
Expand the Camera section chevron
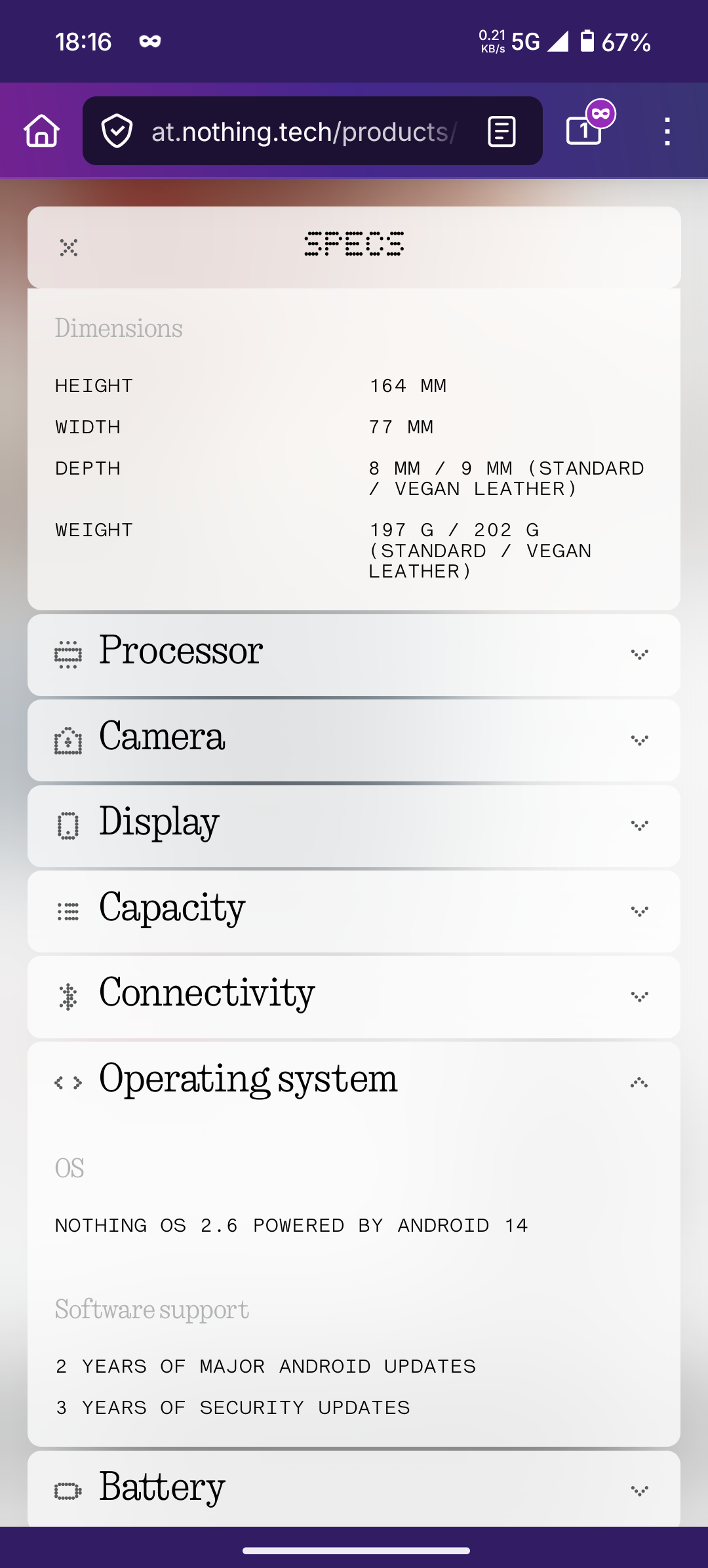point(639,740)
